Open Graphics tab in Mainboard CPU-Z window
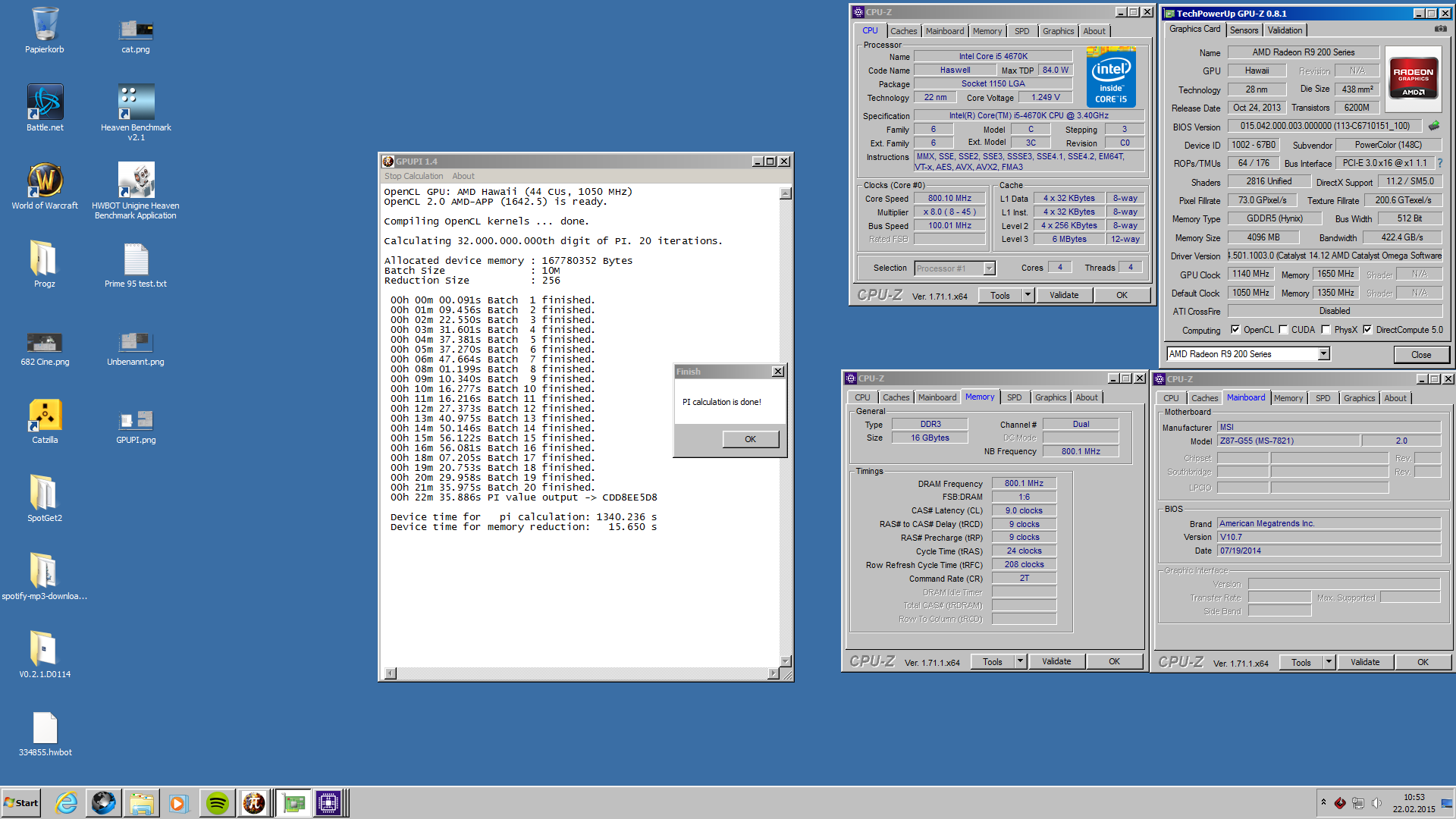The height and width of the screenshot is (819, 1456). click(1359, 398)
